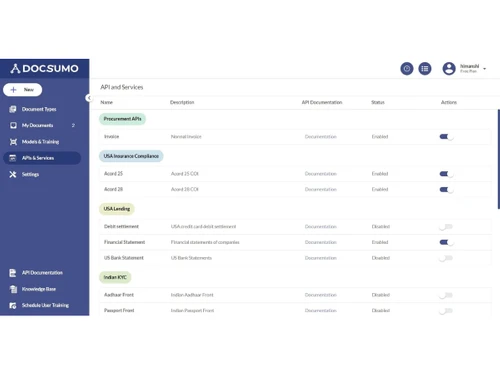Open Documentation link for Acord 28
This screenshot has height=375, width=500.
point(321,189)
